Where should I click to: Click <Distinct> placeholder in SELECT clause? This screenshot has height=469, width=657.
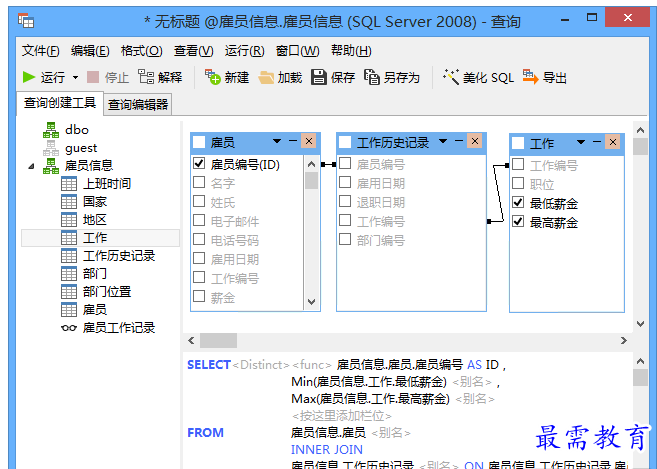click(x=261, y=365)
